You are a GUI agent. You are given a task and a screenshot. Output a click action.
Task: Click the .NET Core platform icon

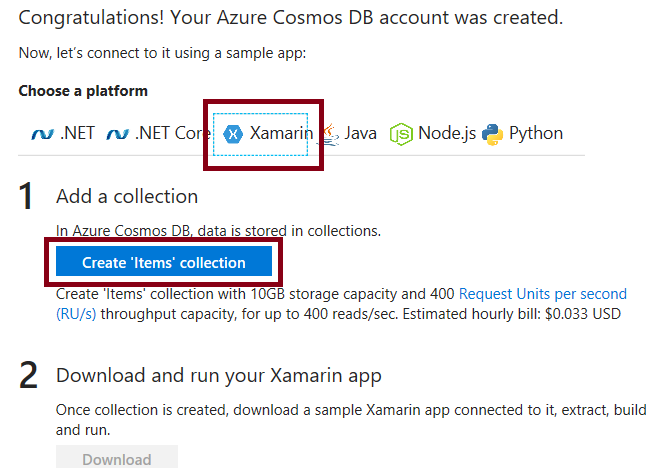[117, 134]
